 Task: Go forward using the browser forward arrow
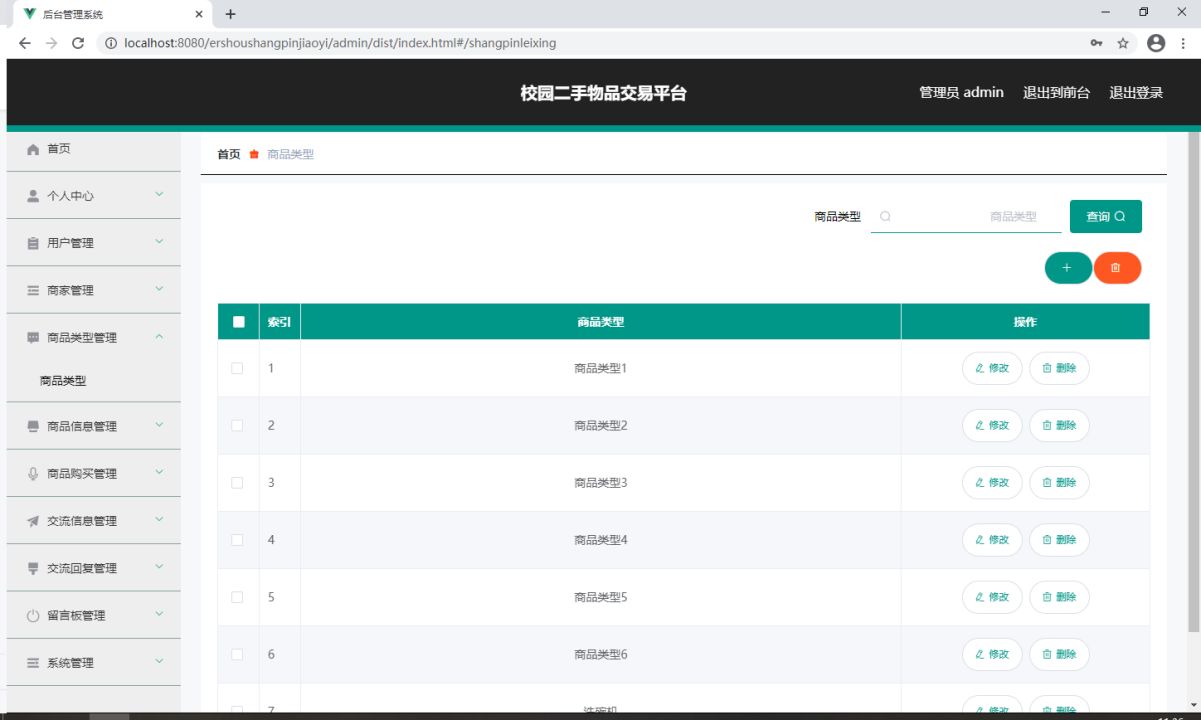(51, 43)
